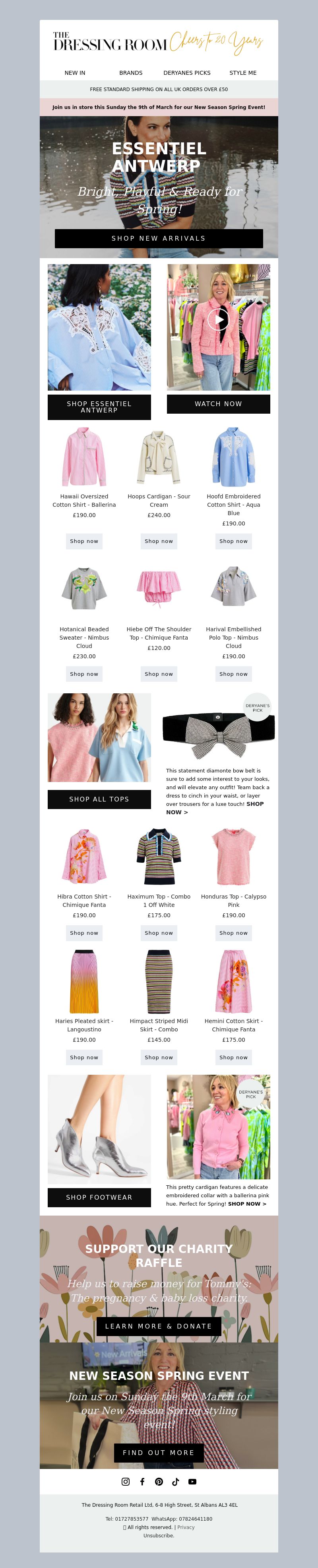Open the STYLE ME link
This screenshot has width=318, height=1568.
pyautogui.click(x=242, y=72)
